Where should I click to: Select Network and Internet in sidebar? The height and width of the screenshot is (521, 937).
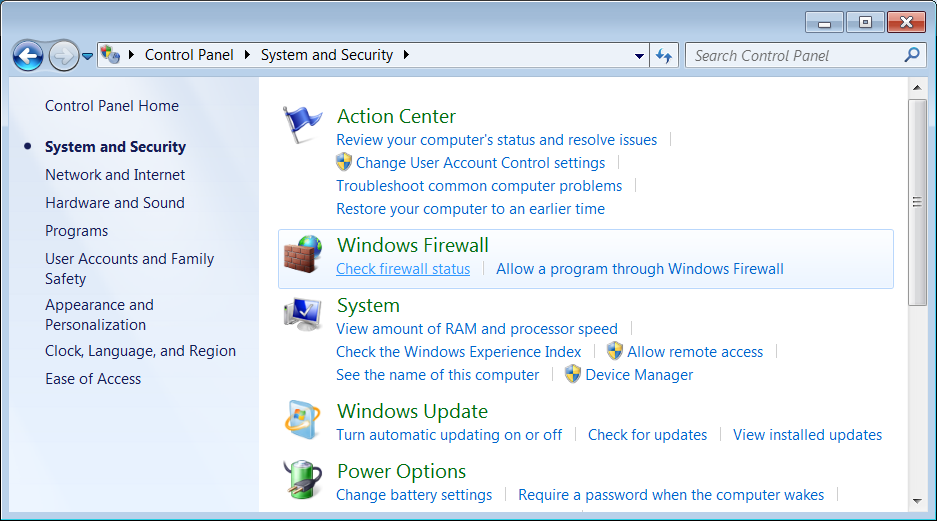115,175
